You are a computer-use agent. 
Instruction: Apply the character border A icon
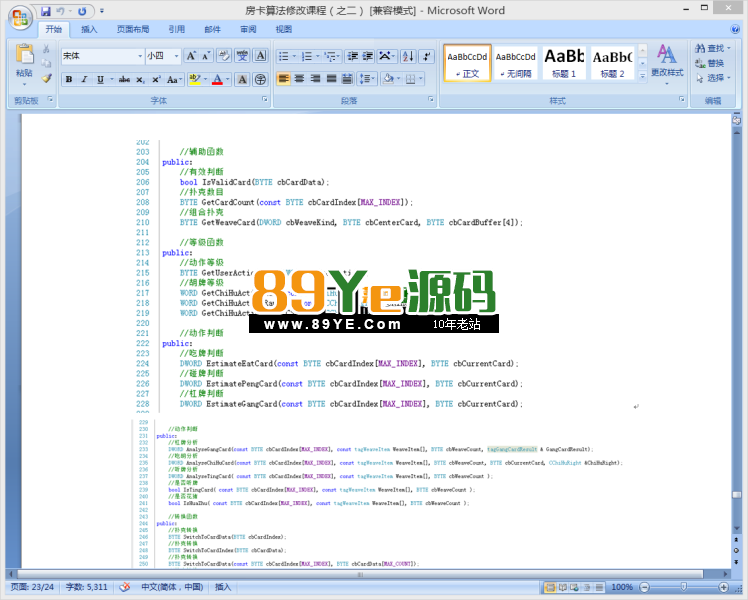tap(260, 56)
